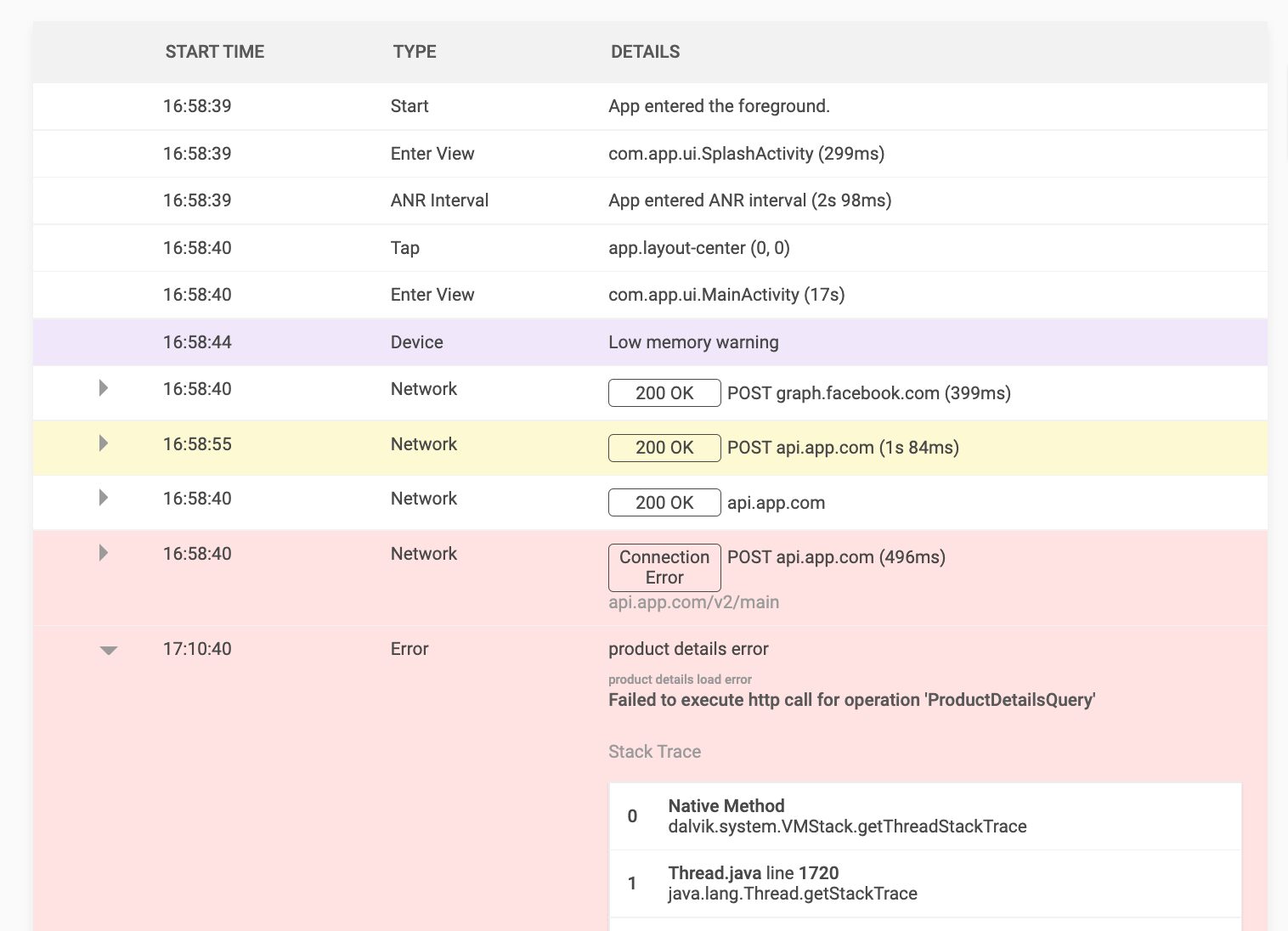This screenshot has width=1288, height=931.
Task: Click 'POST api.app.com (1s 84ms)' text
Action: point(843,448)
